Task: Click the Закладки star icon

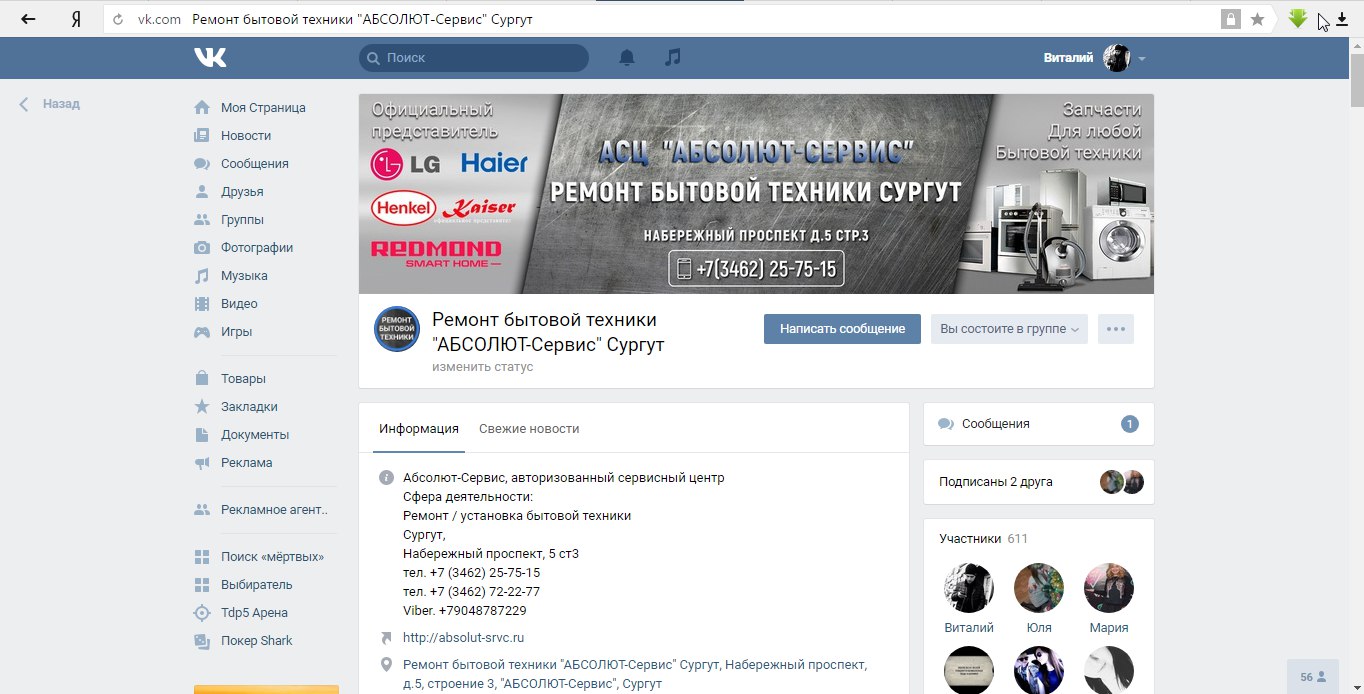Action: click(202, 407)
